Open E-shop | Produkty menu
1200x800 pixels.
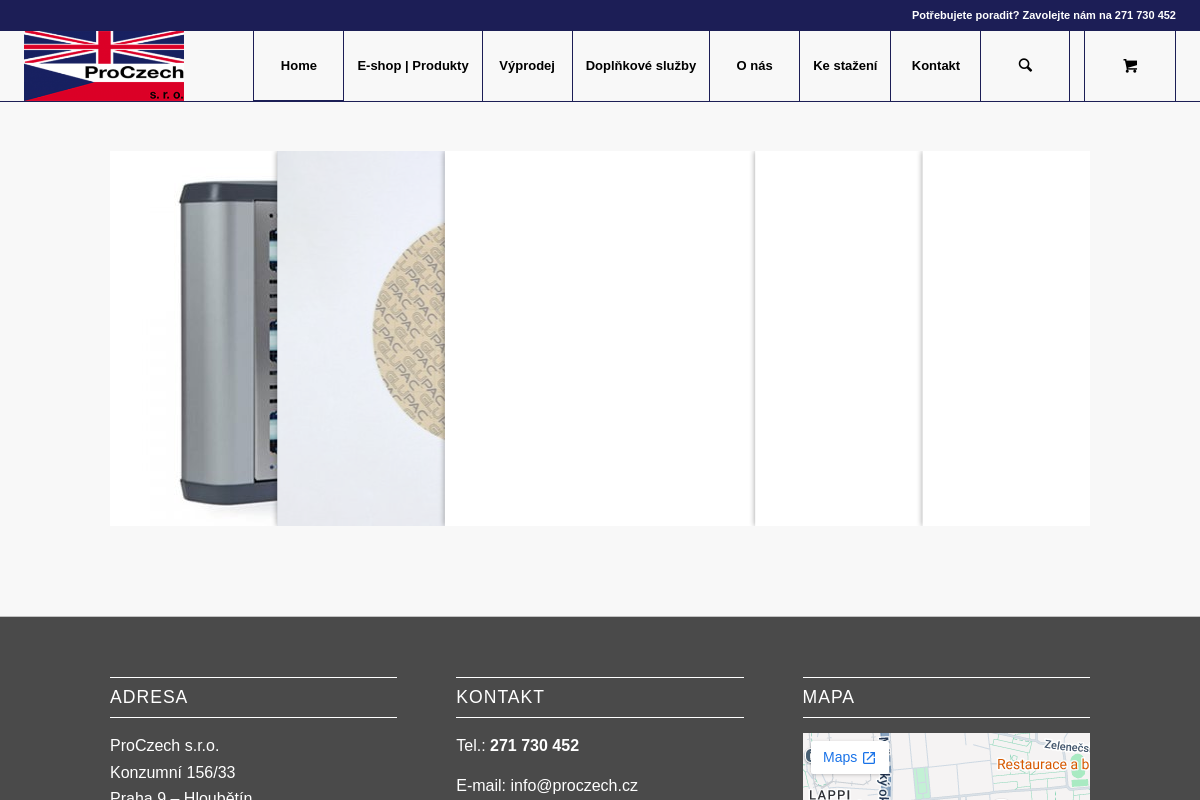coord(413,66)
